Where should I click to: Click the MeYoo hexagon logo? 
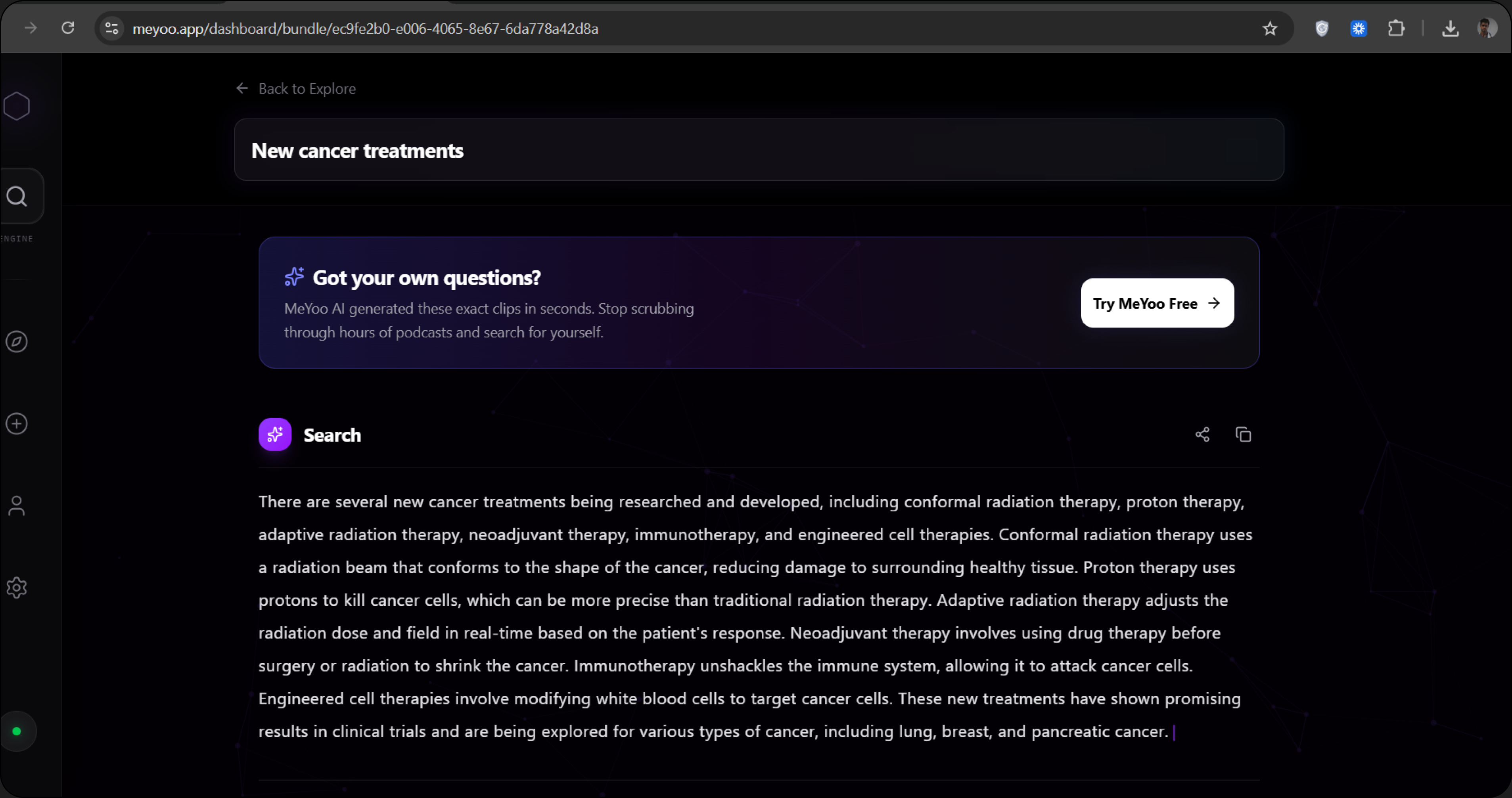pos(16,105)
